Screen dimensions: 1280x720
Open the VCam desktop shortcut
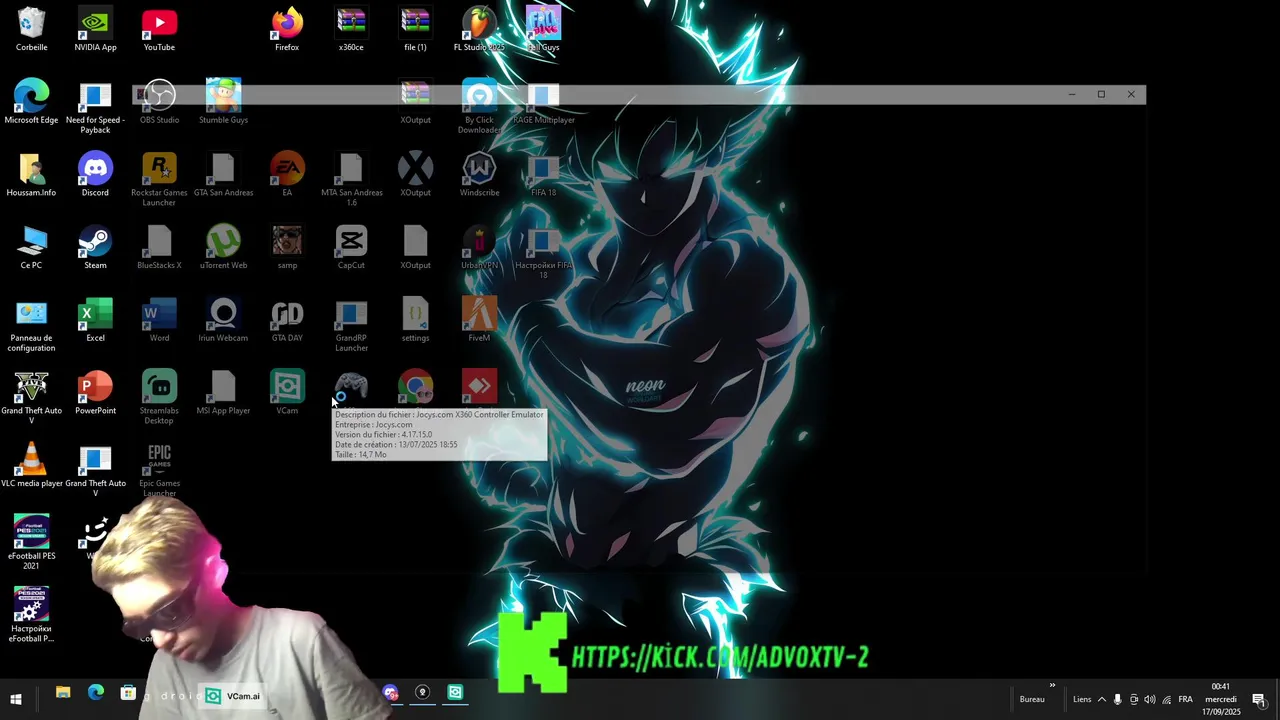click(287, 394)
